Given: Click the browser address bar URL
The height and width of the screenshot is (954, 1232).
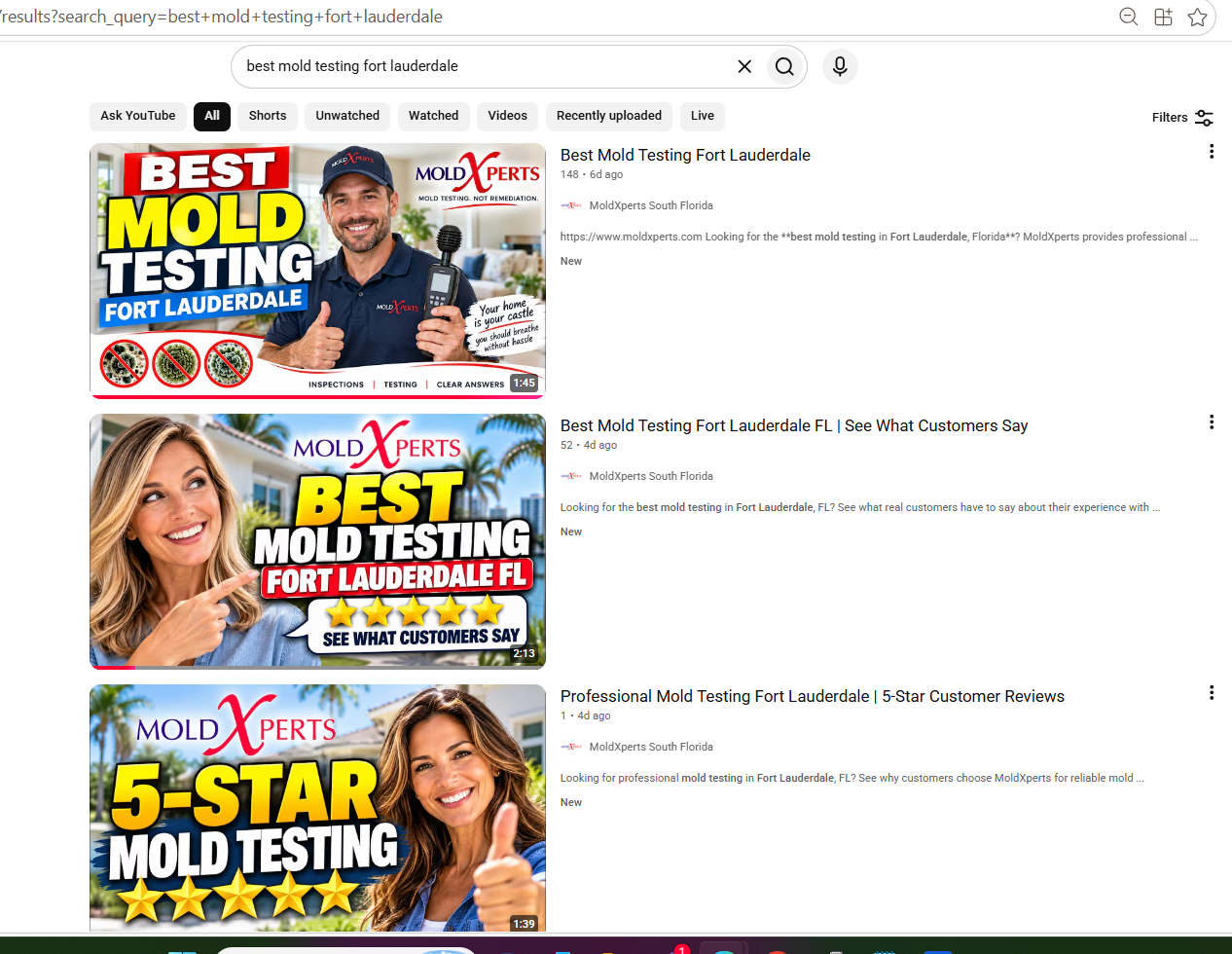Looking at the screenshot, I should [x=222, y=17].
